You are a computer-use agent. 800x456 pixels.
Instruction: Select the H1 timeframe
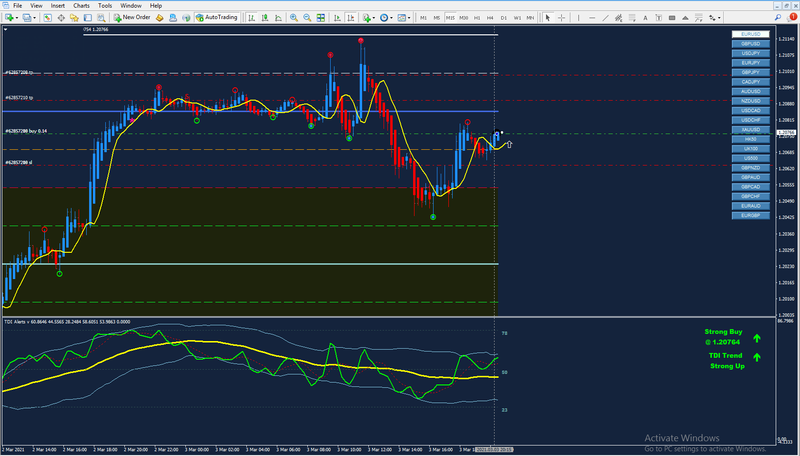pyautogui.click(x=477, y=18)
